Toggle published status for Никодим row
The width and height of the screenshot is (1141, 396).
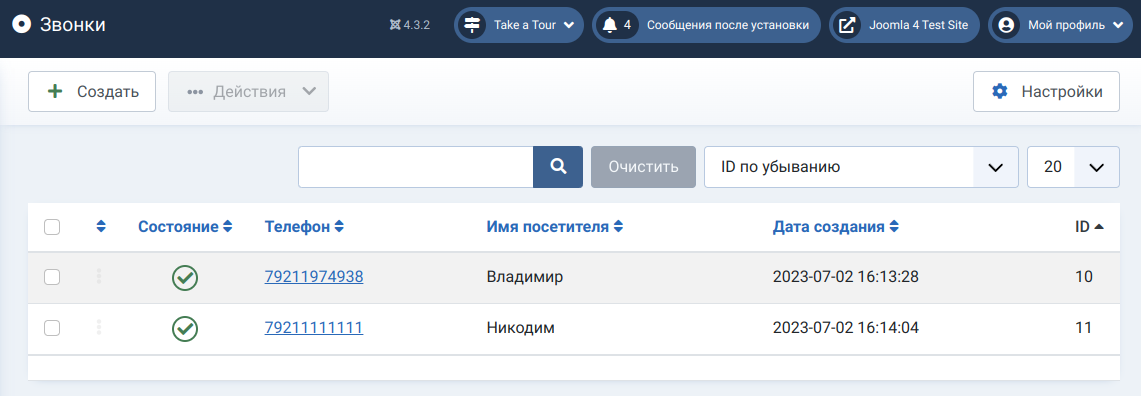185,328
